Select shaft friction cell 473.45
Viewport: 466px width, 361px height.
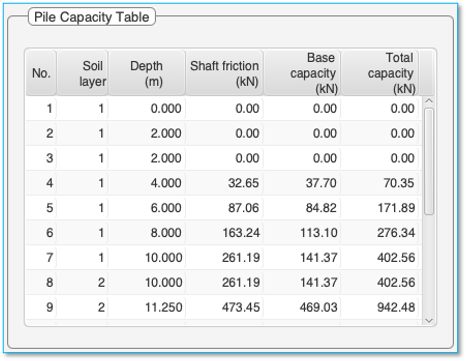(224, 307)
